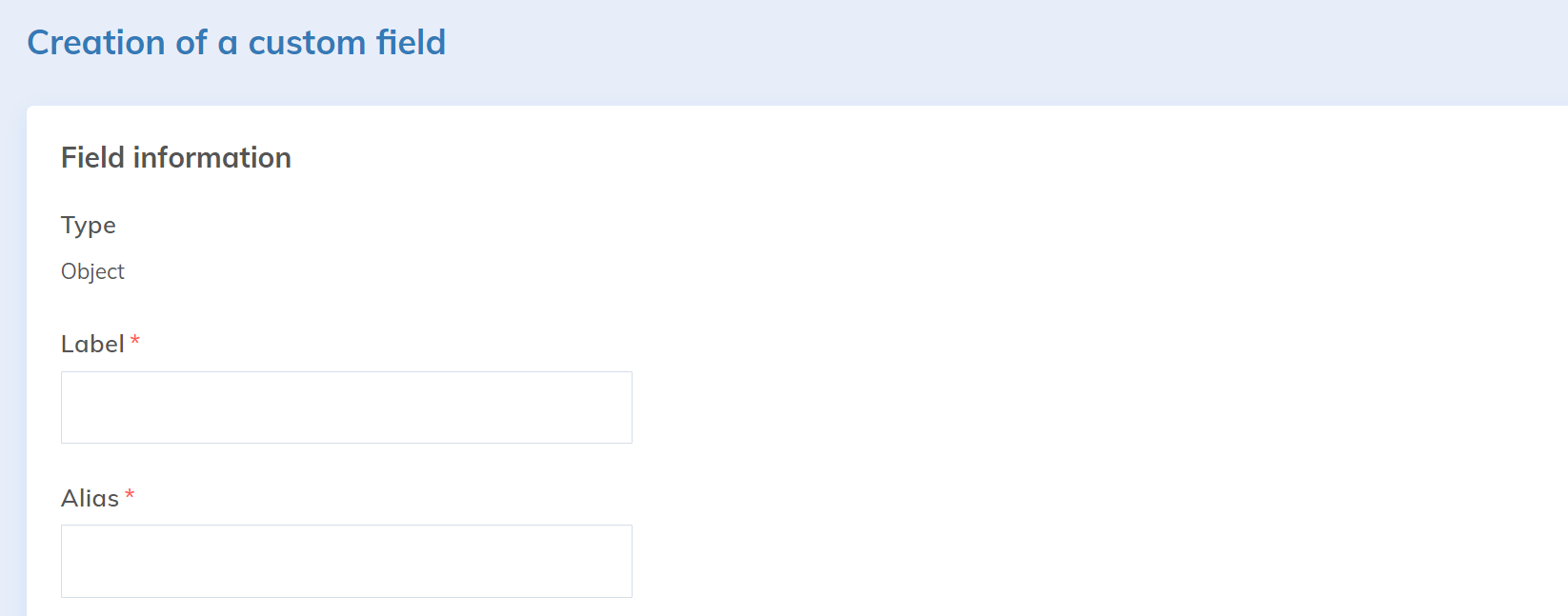
Task: Click the word "of" in the page title
Action: (x=191, y=43)
